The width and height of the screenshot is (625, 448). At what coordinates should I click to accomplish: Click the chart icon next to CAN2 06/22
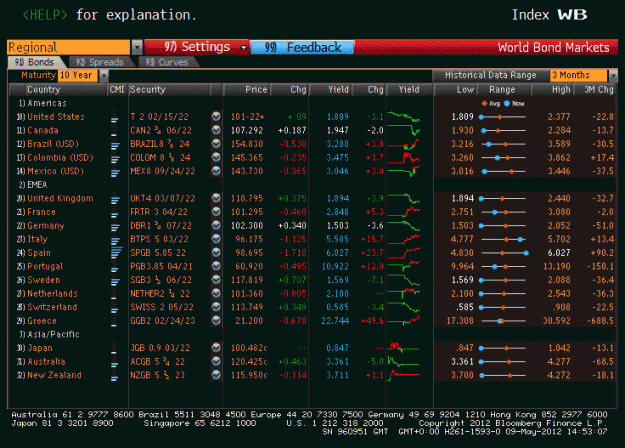216,130
